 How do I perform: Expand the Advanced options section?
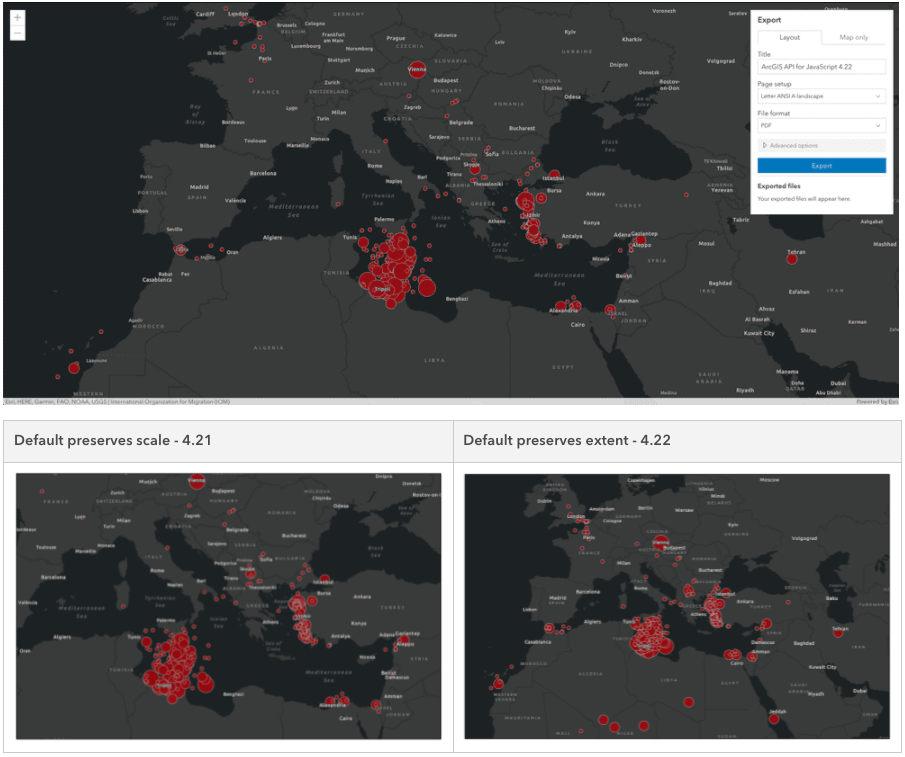pyautogui.click(x=820, y=145)
